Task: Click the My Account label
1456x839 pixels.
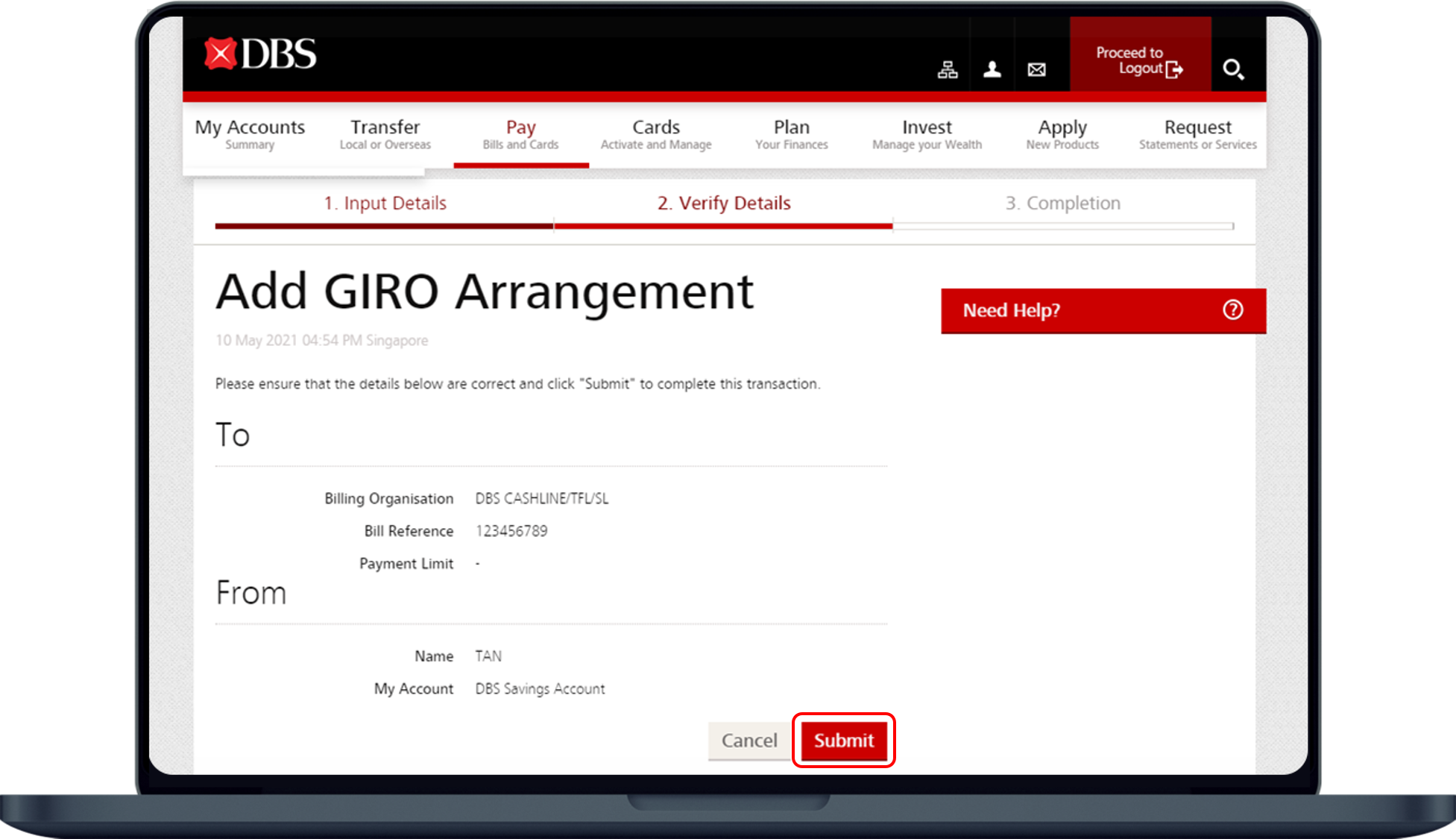Action: click(414, 689)
